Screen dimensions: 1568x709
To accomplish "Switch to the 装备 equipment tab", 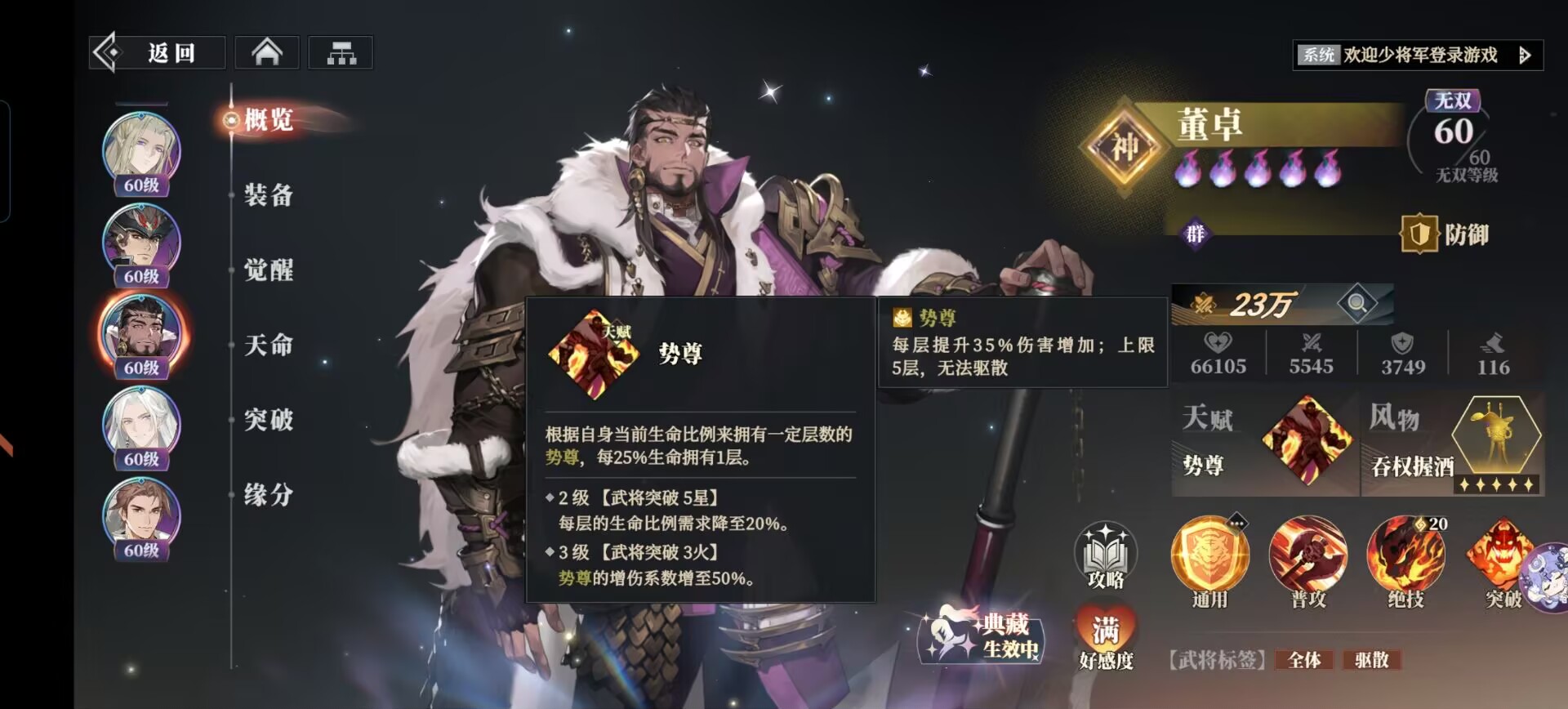I will click(269, 194).
